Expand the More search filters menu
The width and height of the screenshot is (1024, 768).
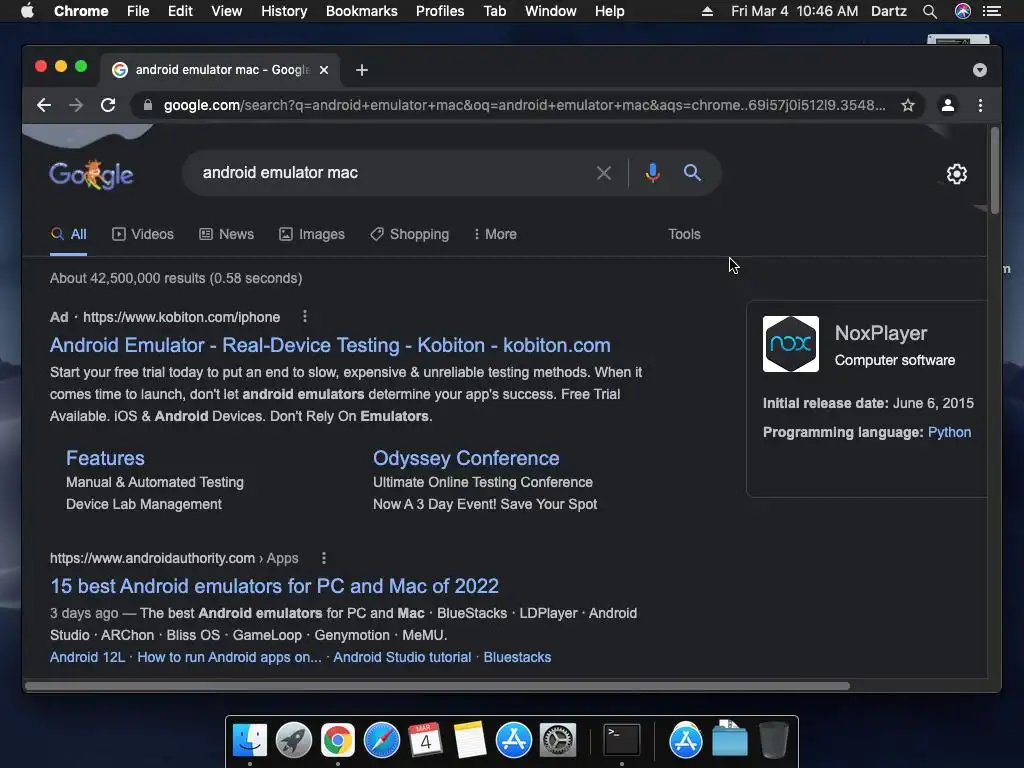pos(495,234)
